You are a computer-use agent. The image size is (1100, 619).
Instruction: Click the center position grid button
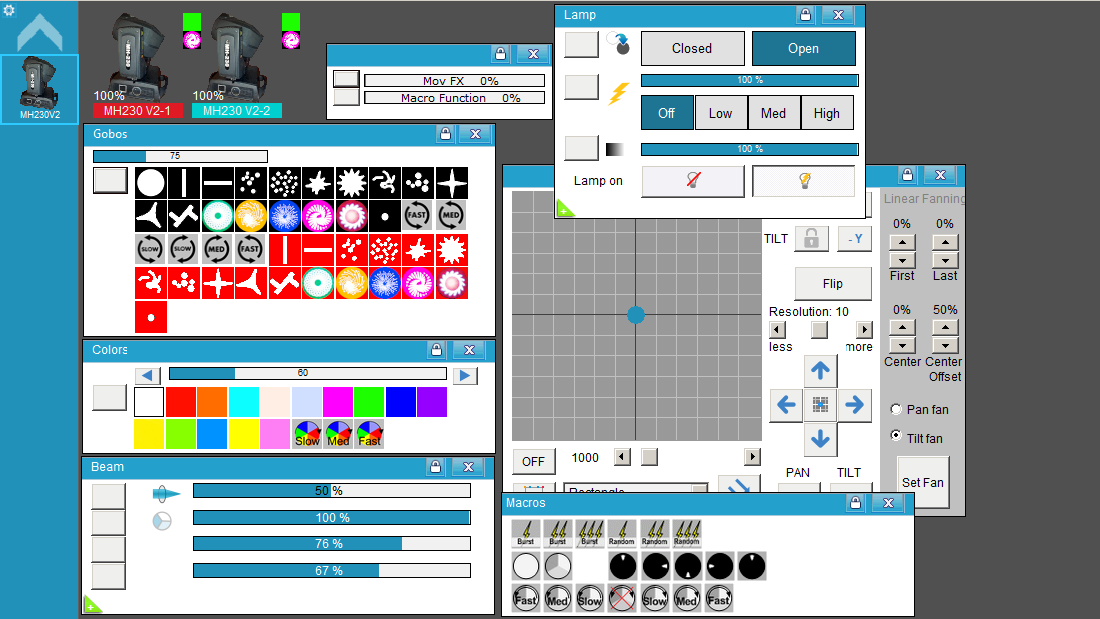pos(820,405)
